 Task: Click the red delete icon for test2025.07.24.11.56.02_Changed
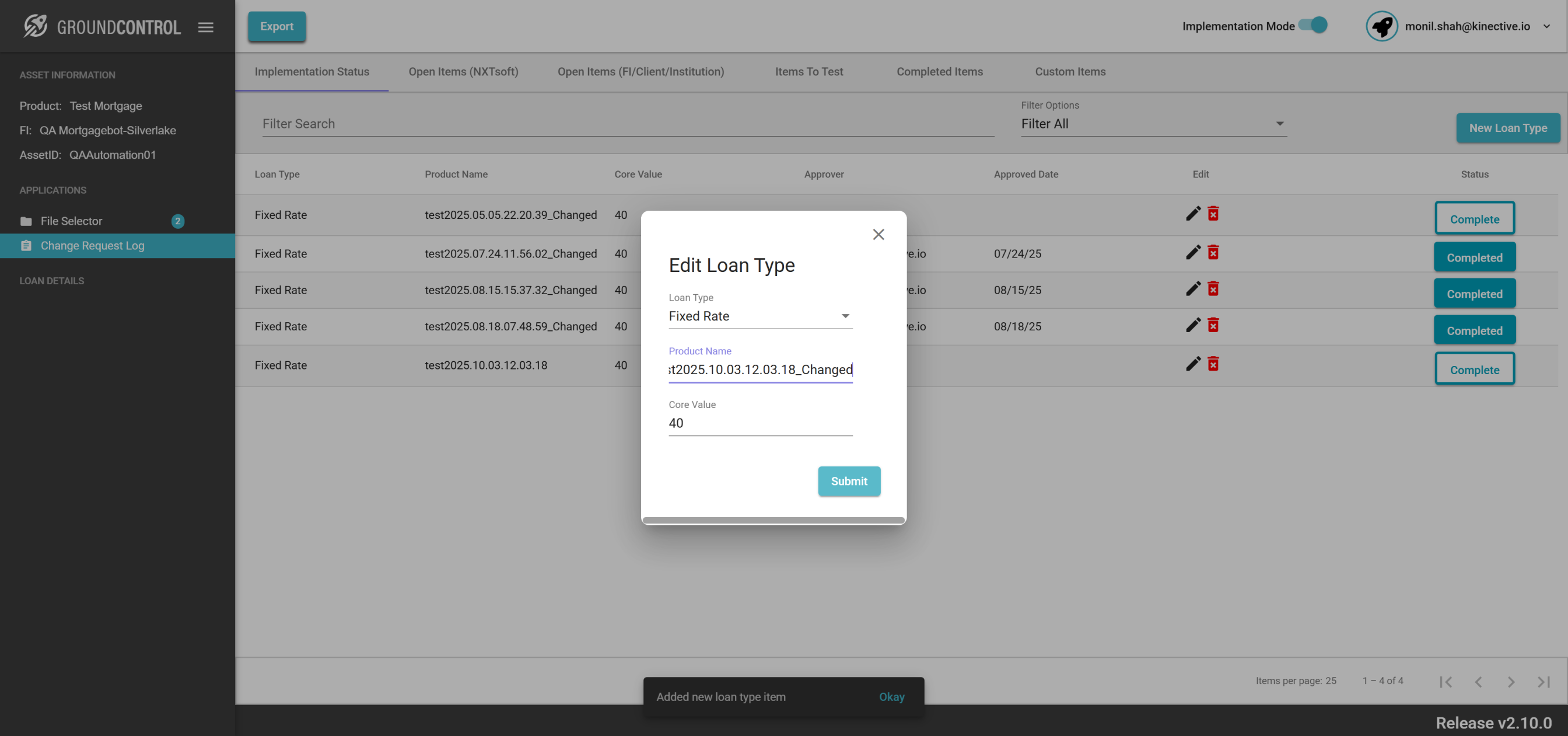pos(1213,253)
